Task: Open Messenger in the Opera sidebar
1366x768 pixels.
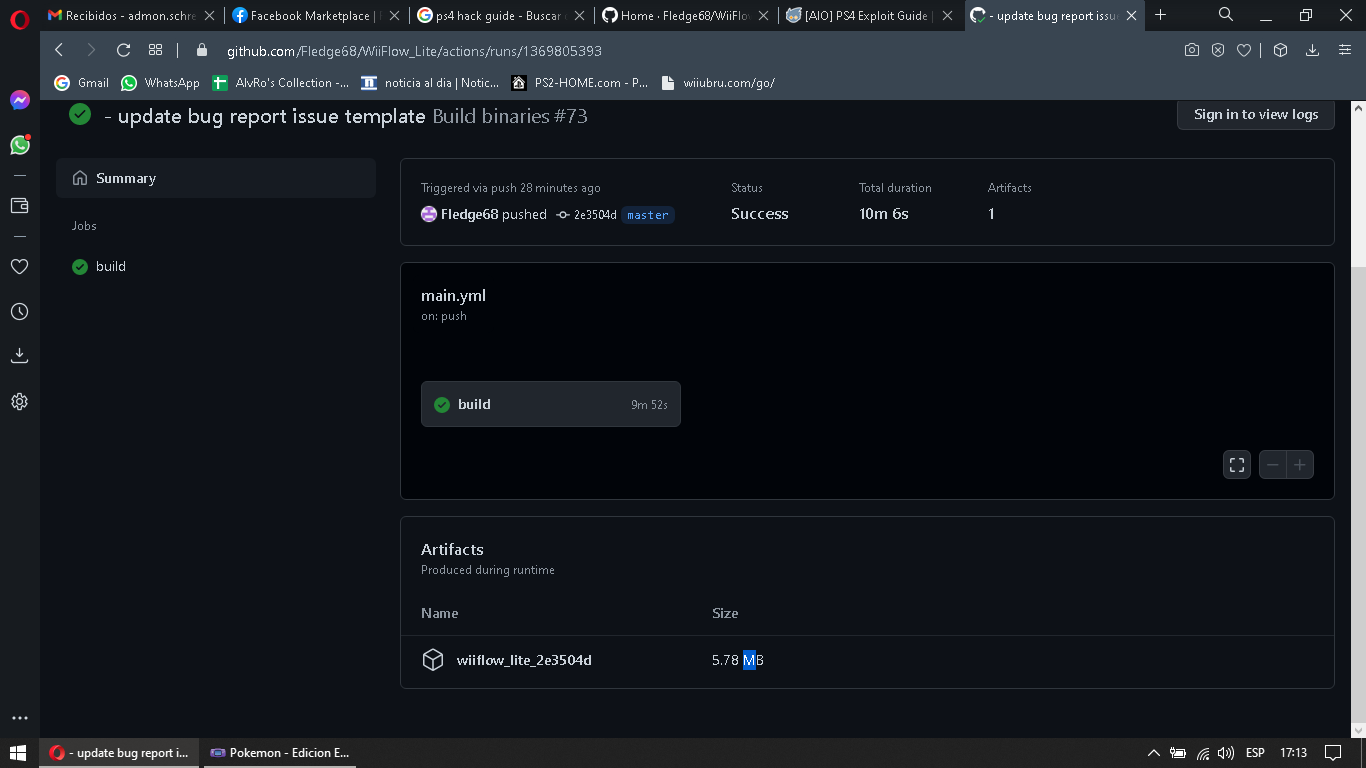Action: [x=19, y=100]
